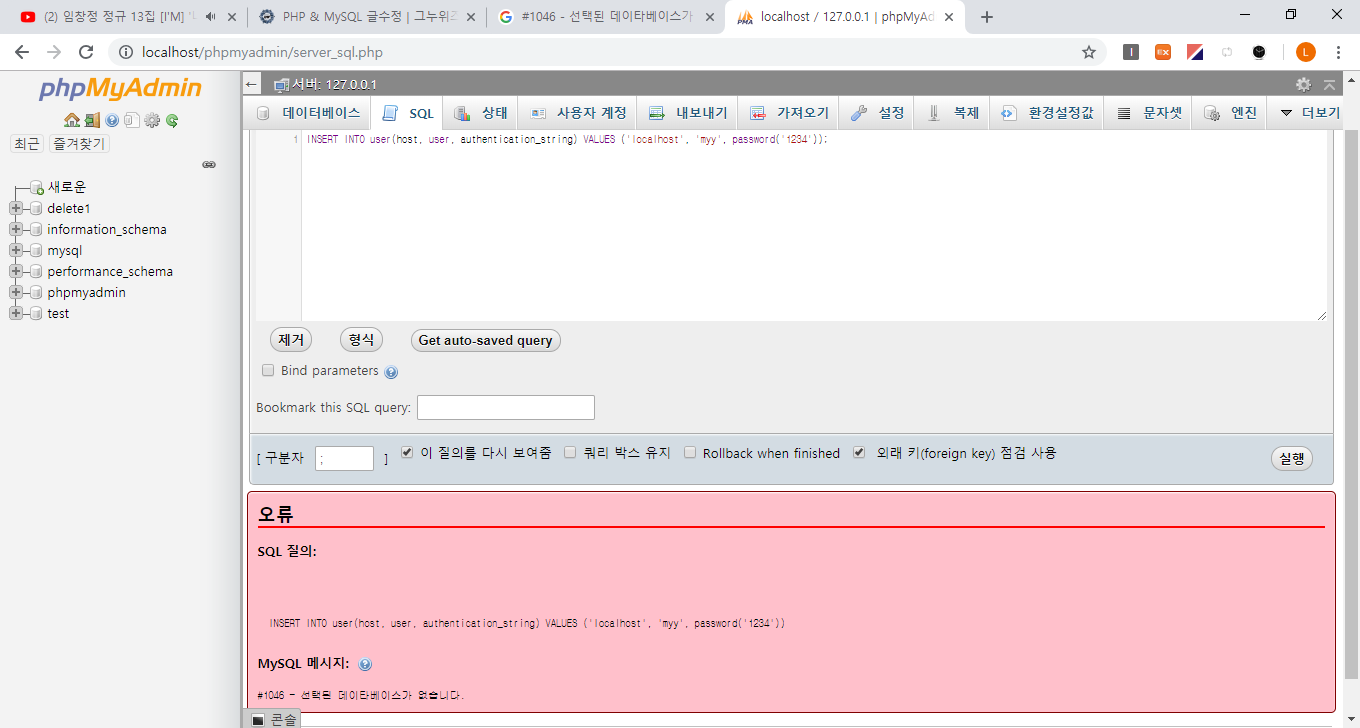Click the 새로운 new database link
This screenshot has height=728, width=1360.
tap(67, 187)
